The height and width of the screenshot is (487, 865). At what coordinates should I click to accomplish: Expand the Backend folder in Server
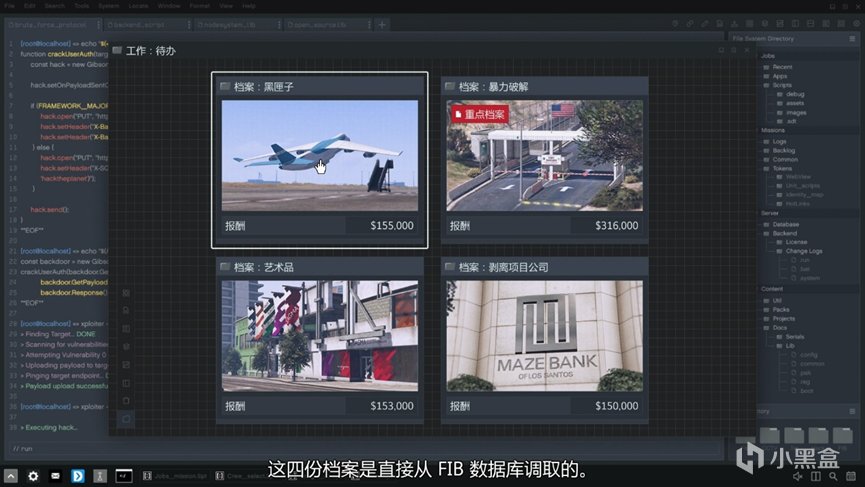click(x=781, y=233)
